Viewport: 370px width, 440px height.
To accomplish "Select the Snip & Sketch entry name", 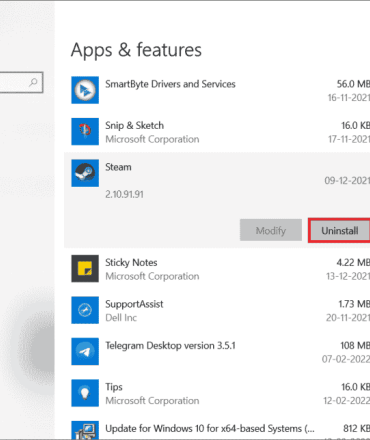I will 134,125.
